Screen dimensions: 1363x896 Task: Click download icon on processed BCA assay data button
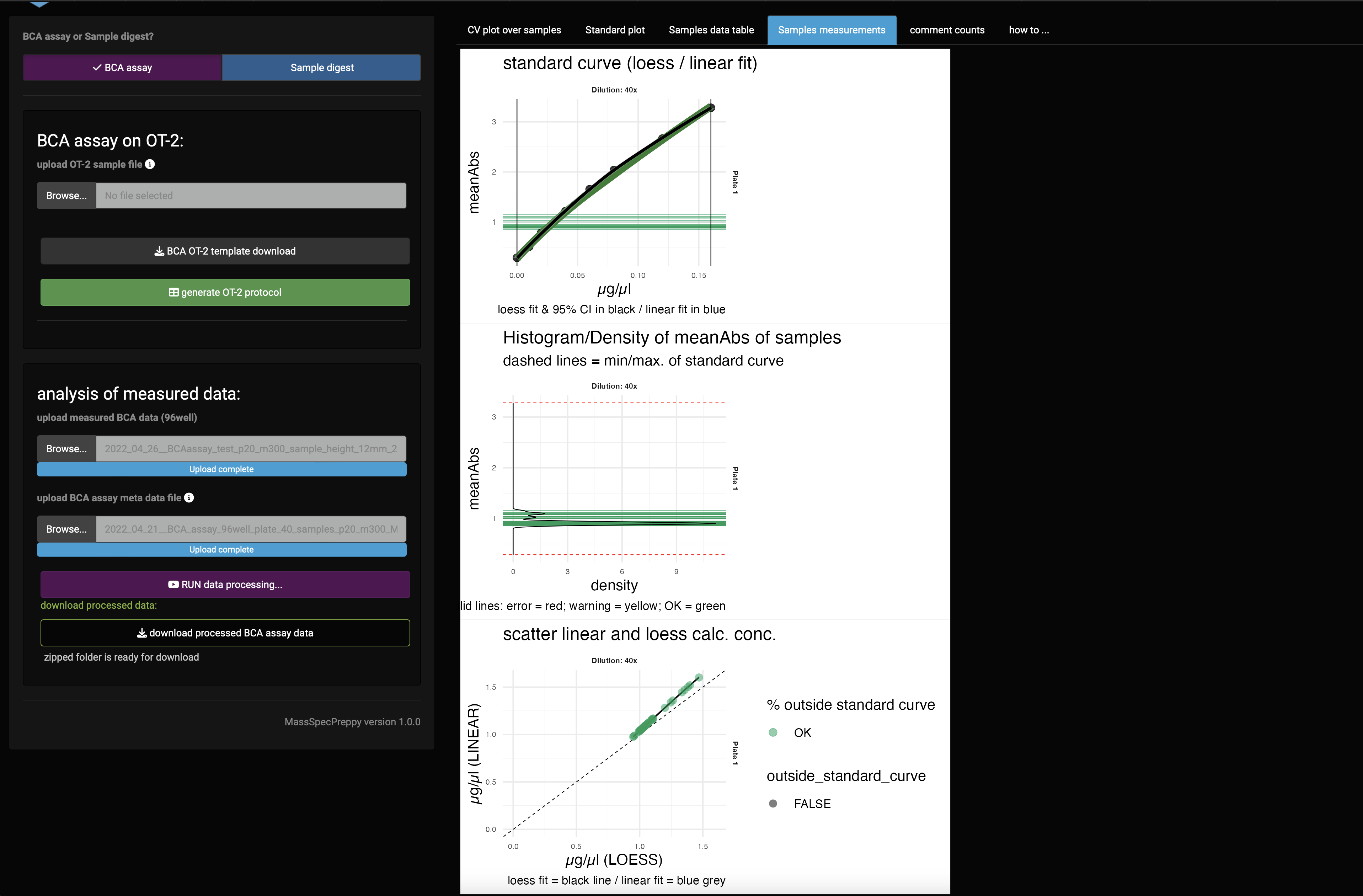pos(141,633)
